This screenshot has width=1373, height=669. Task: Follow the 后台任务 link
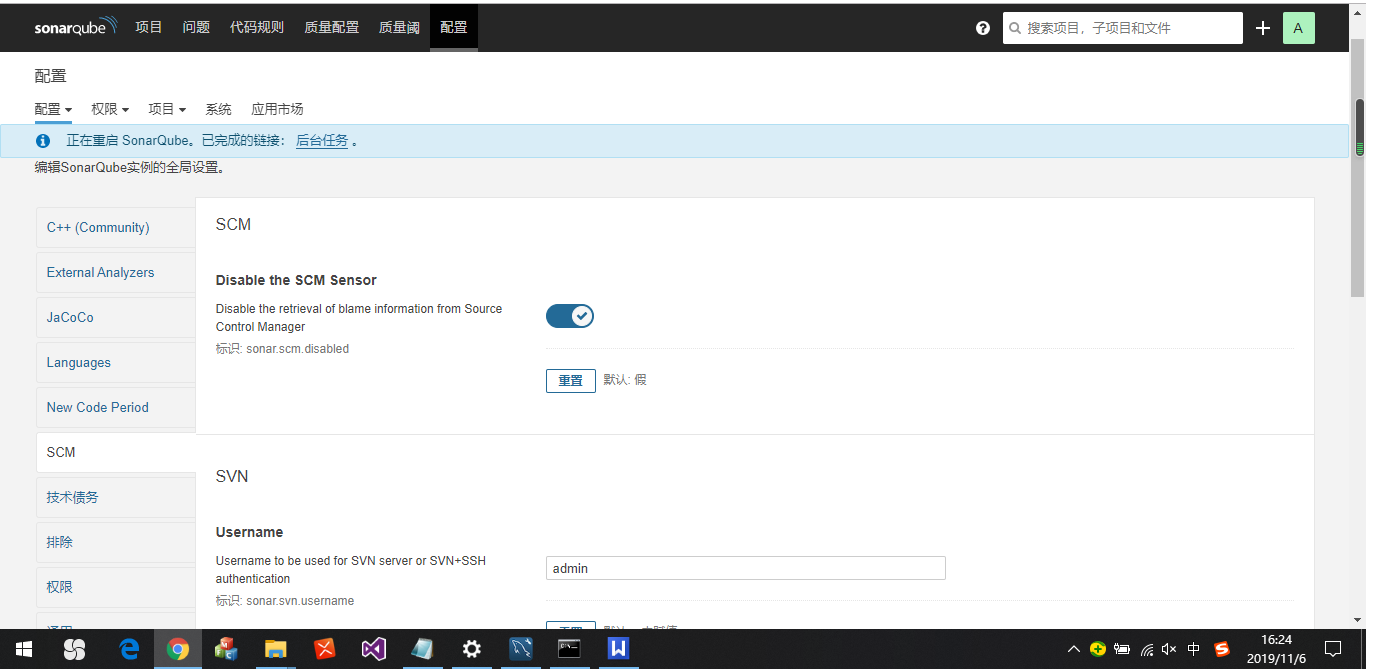[322, 141]
